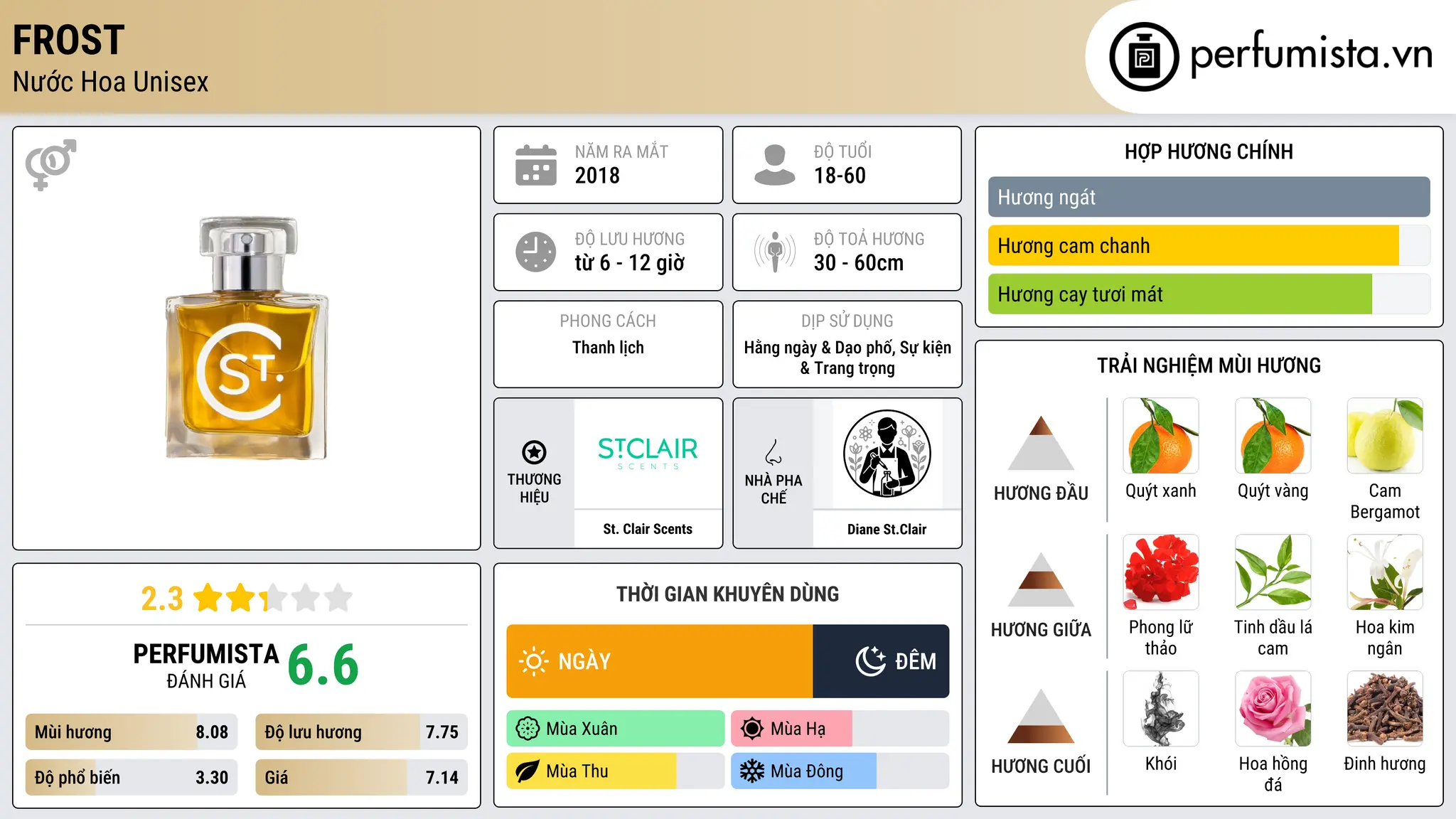Click the star badge icon above Thương hiệu
The height and width of the screenshot is (819, 1456).
tap(534, 451)
